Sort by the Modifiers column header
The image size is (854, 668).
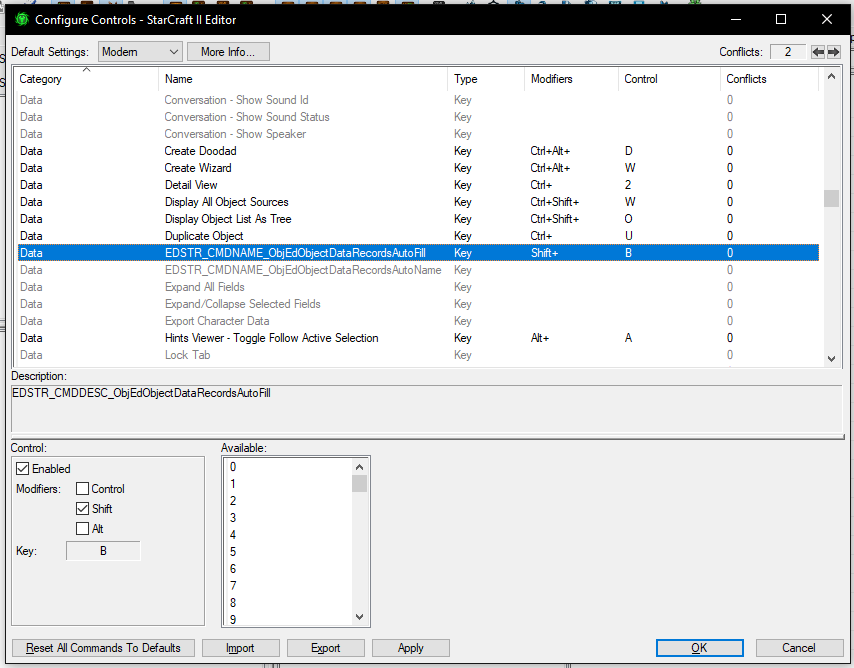tap(571, 79)
